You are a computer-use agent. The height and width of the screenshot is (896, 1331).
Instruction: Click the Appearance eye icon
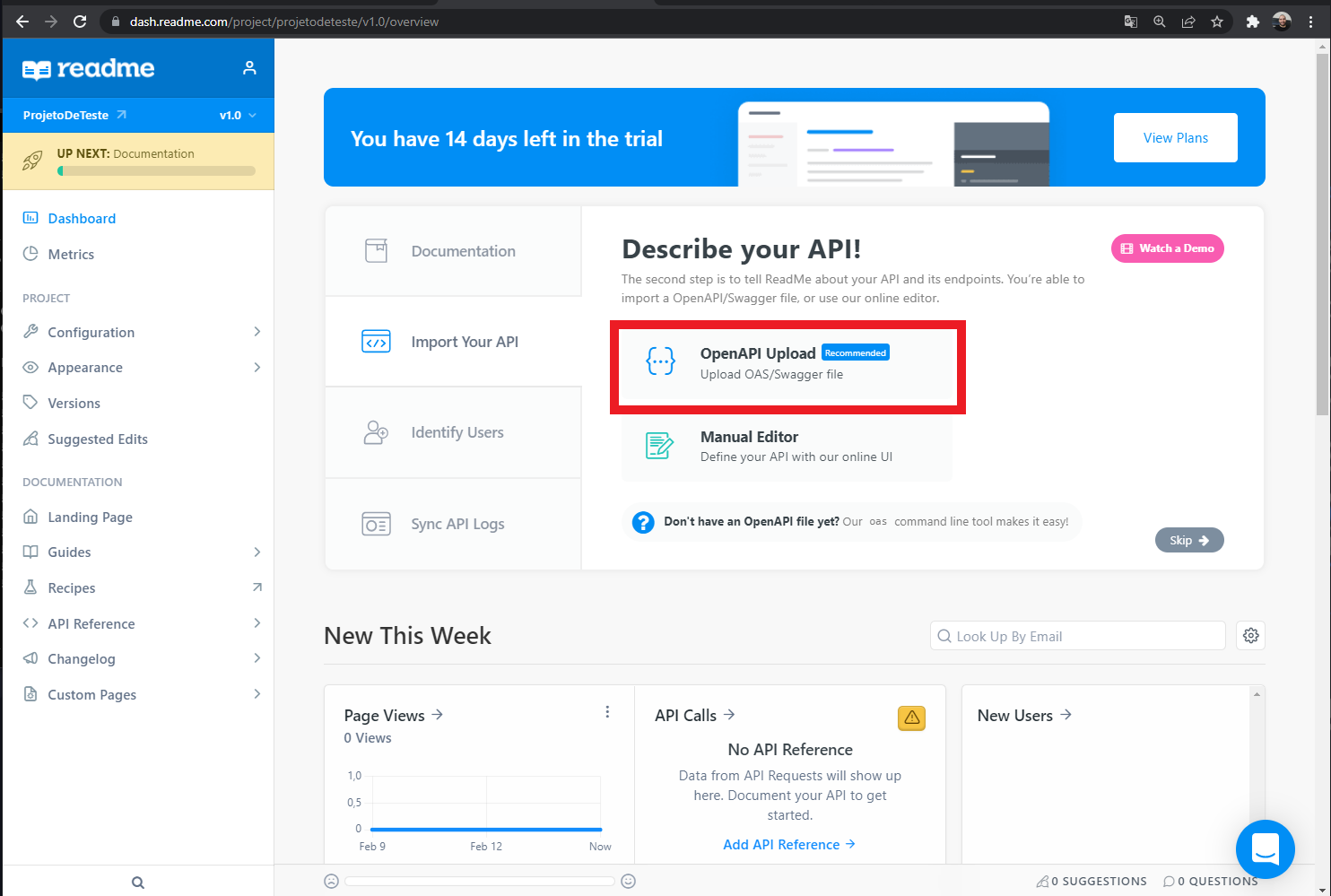click(x=30, y=367)
